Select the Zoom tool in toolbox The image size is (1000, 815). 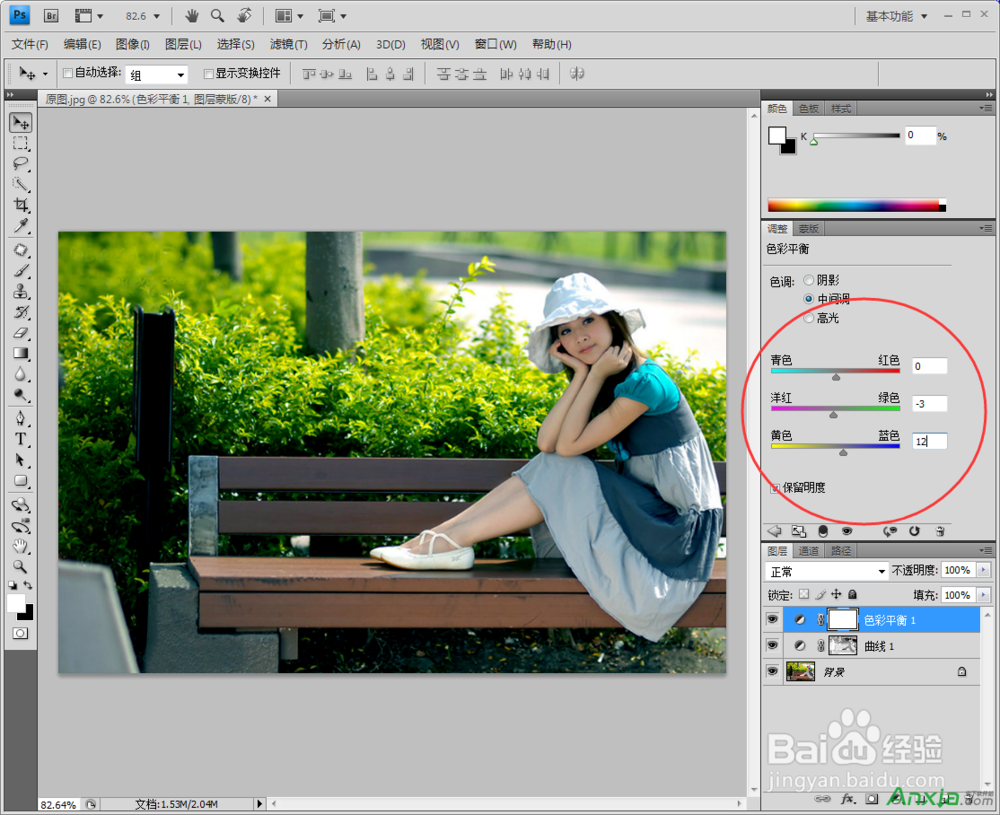pyautogui.click(x=20, y=566)
